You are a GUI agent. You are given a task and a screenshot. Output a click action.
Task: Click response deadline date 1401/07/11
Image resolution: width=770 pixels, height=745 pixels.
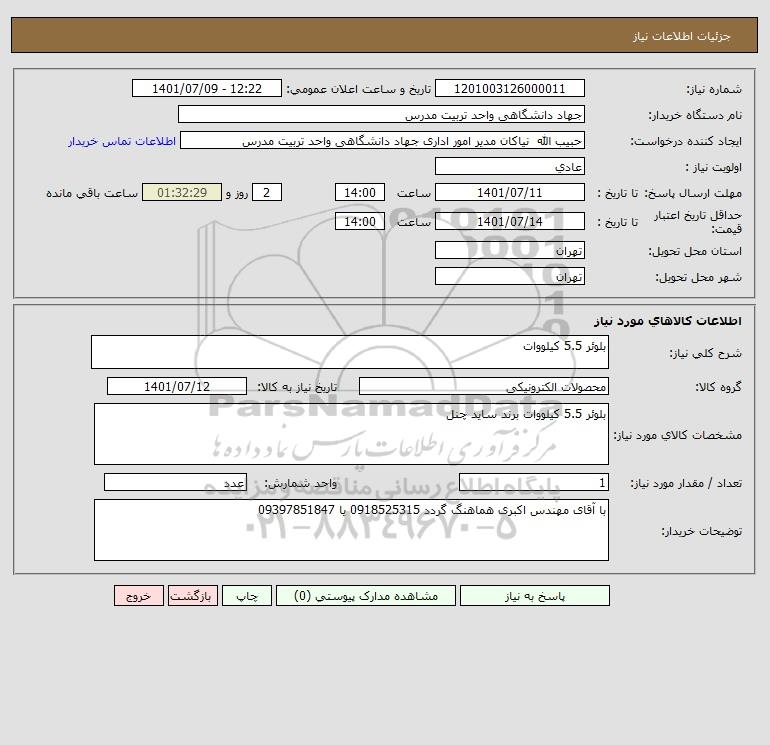(510, 193)
